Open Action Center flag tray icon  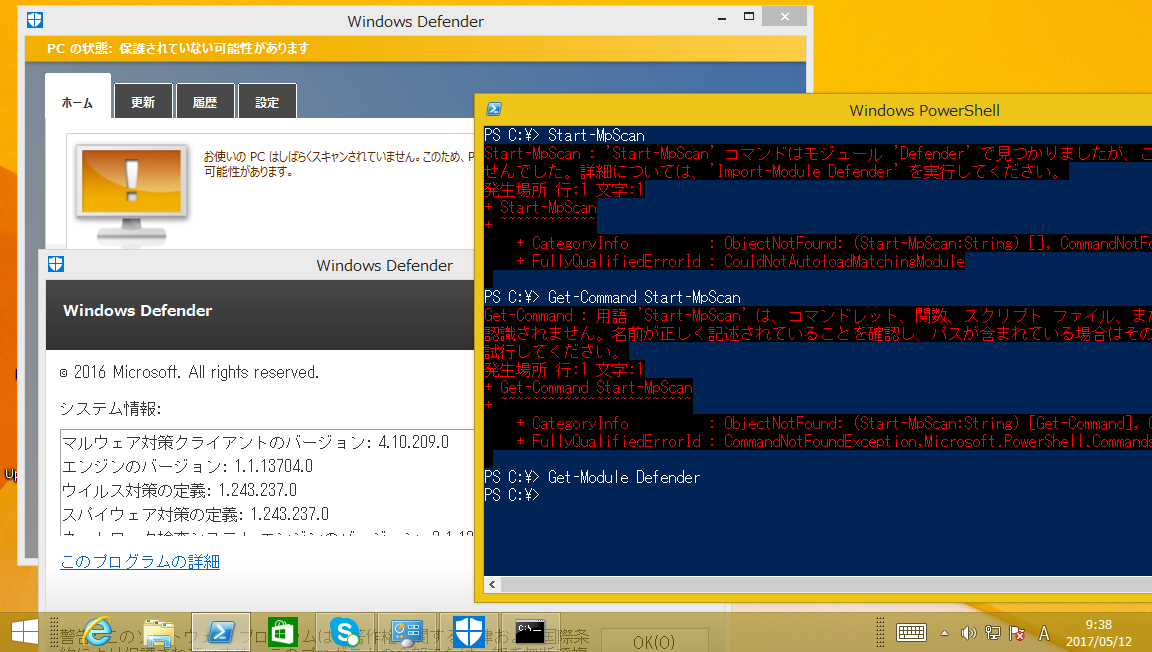[1018, 633]
